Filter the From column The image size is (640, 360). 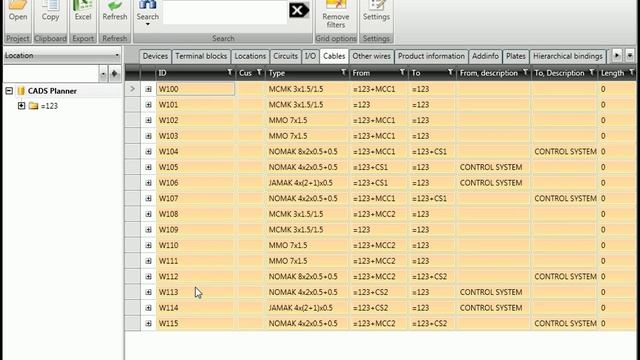402,73
